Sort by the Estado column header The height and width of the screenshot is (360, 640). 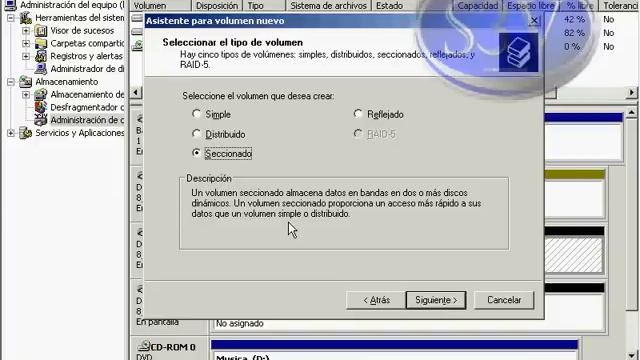[x=412, y=6]
